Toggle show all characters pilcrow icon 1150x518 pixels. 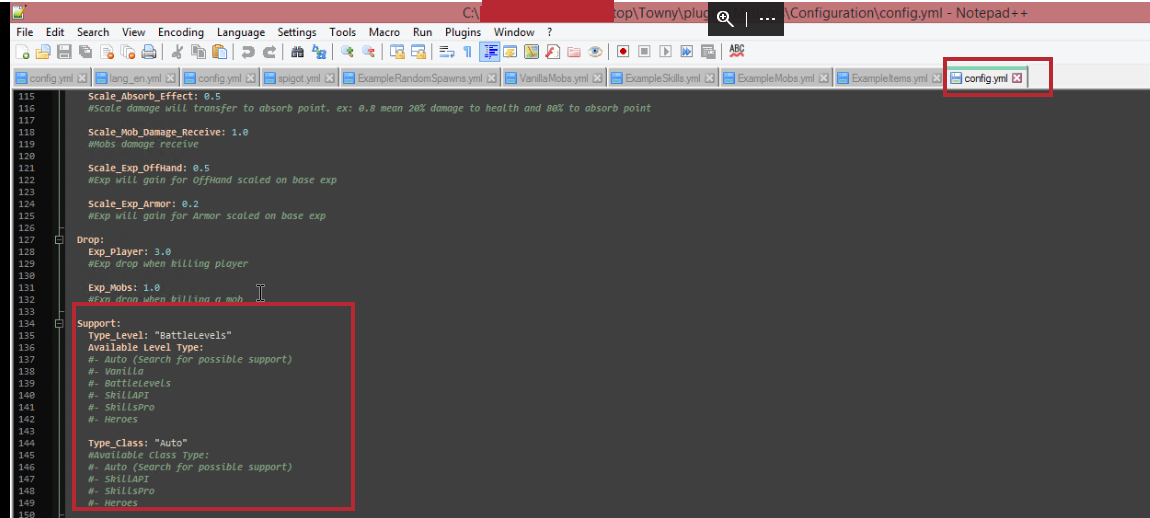tap(467, 51)
